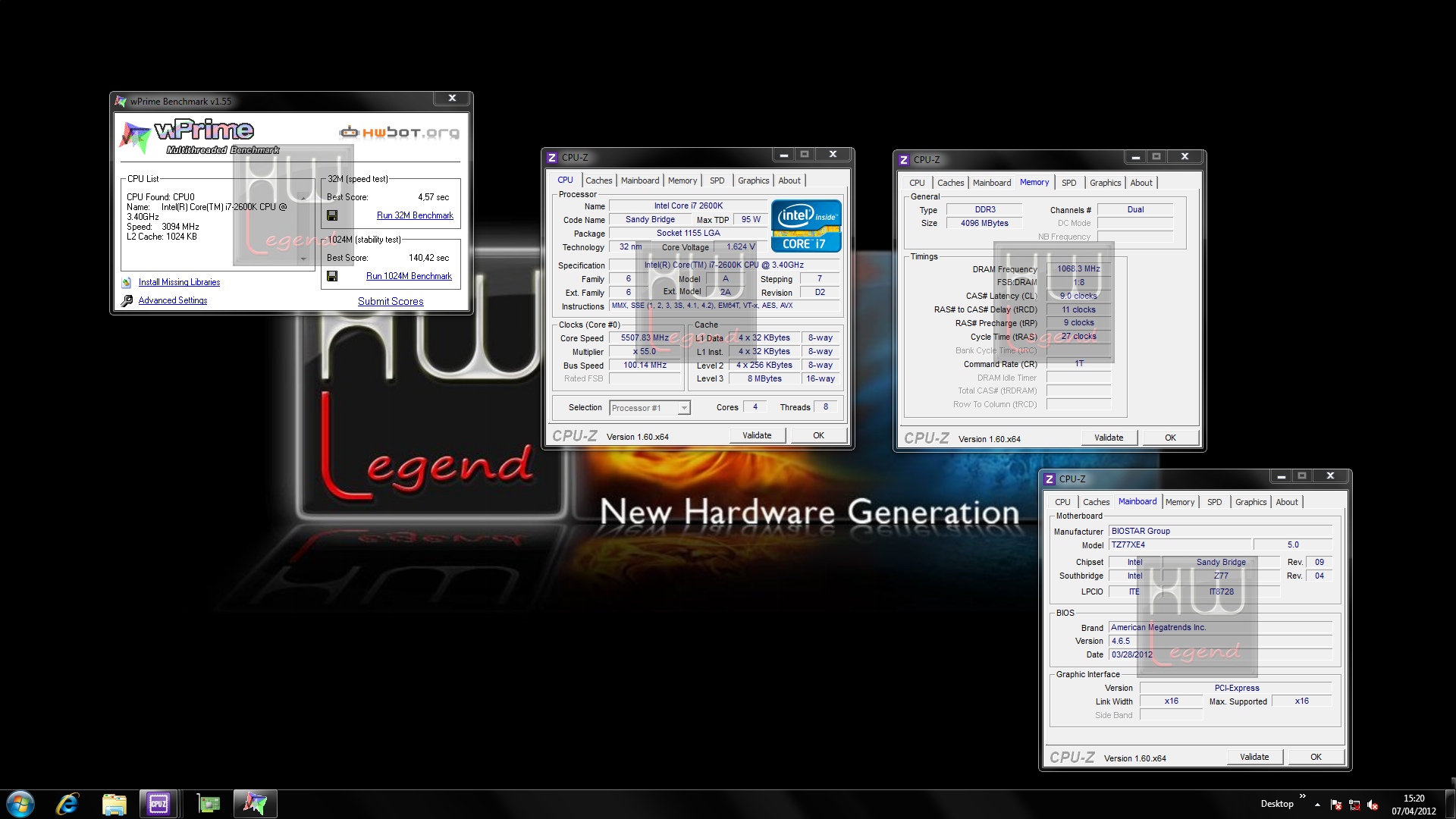1456x819 pixels.
Task: Show hidden tray icons arrow
Action: coord(1317,805)
